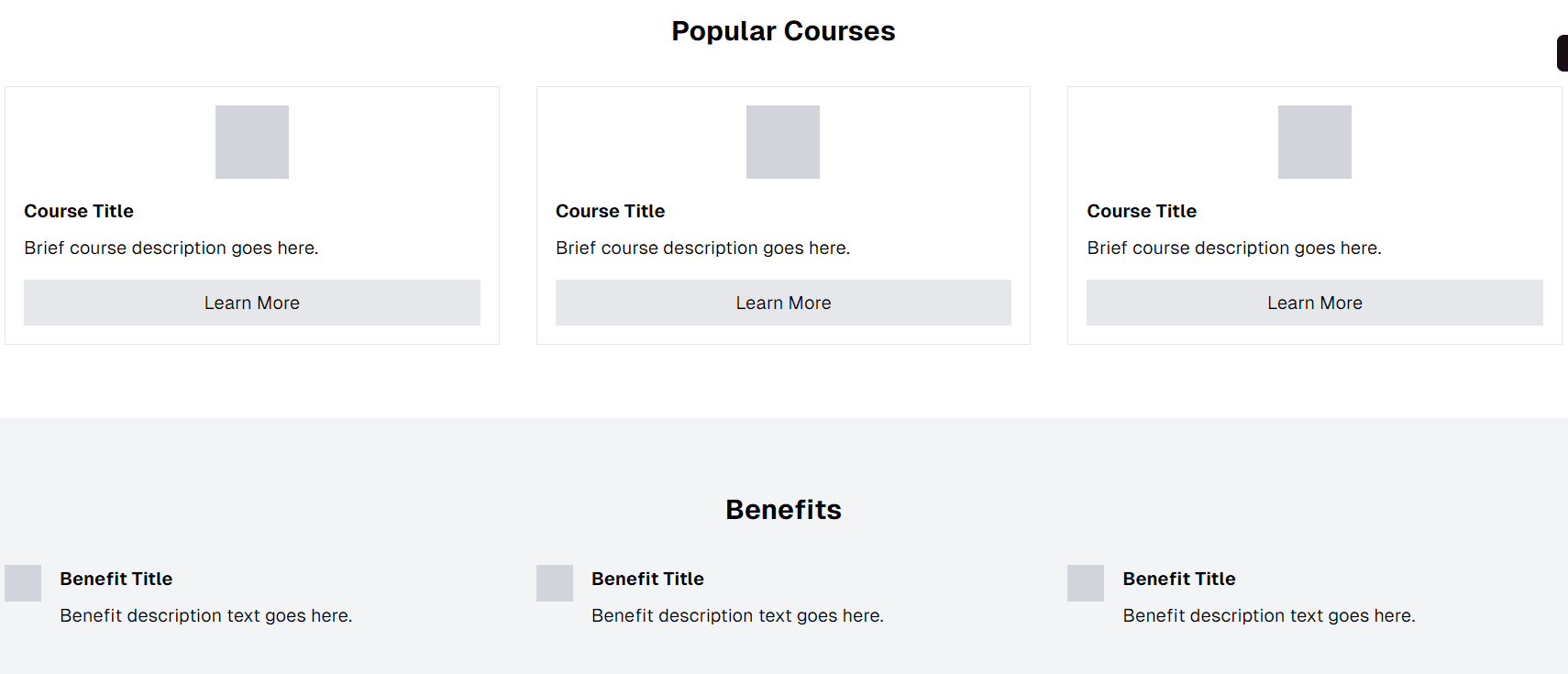
Task: Click the rightmost Benefit Title text
Action: tap(1179, 579)
